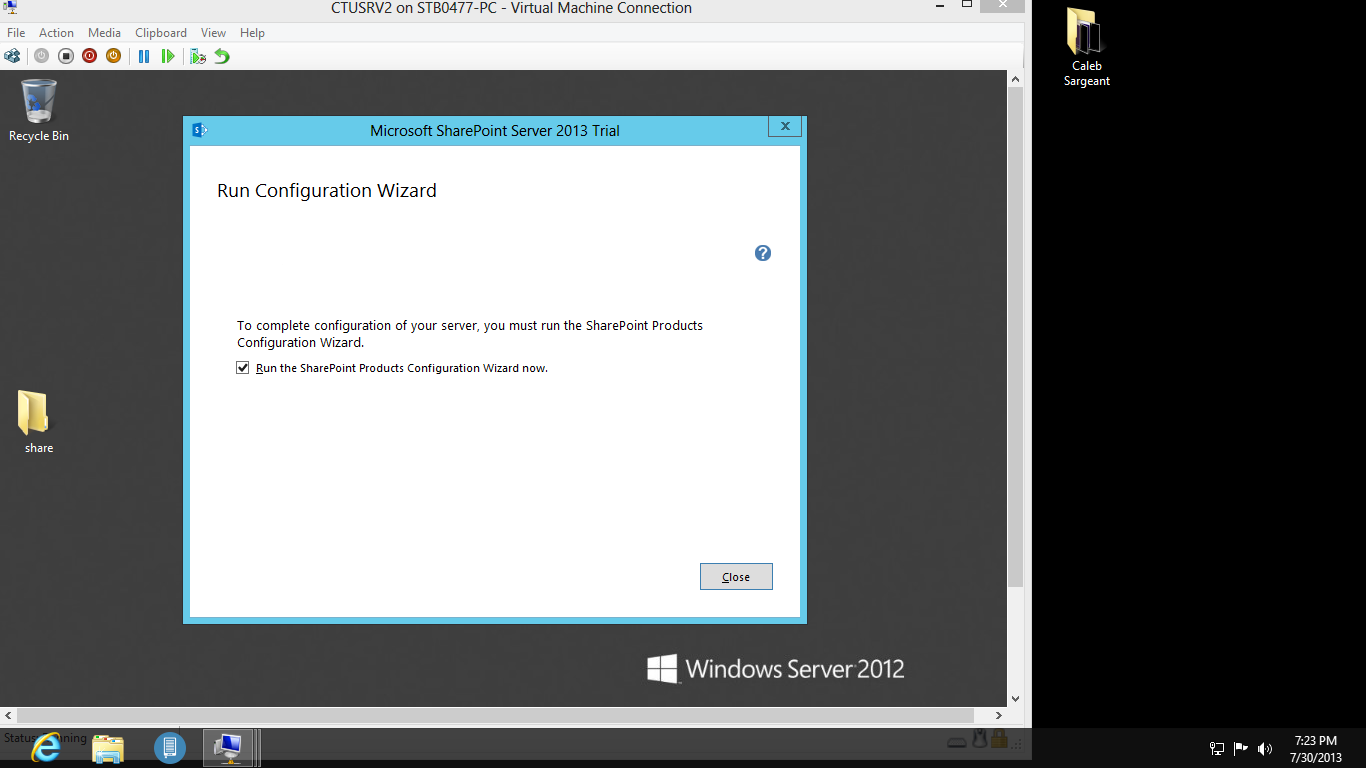Select the Caleb Sargeant folder on the host desktop
The image size is (1366, 768).
coord(1087,48)
